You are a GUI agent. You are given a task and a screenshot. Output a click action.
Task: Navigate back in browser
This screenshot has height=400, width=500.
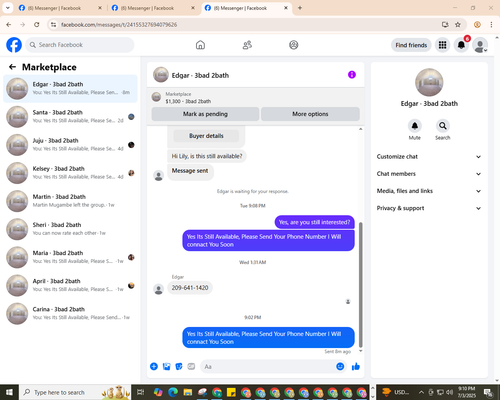click(x=9, y=25)
